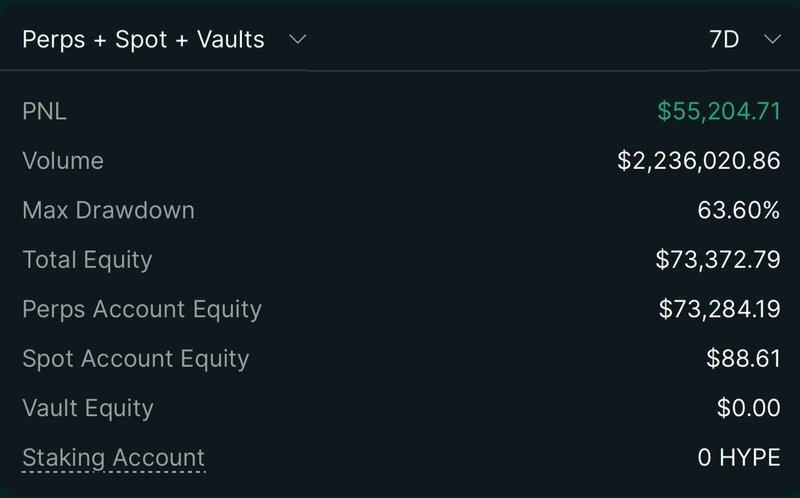Click the Staking Account underlined label
Viewport: 800px width, 498px height.
pos(113,458)
